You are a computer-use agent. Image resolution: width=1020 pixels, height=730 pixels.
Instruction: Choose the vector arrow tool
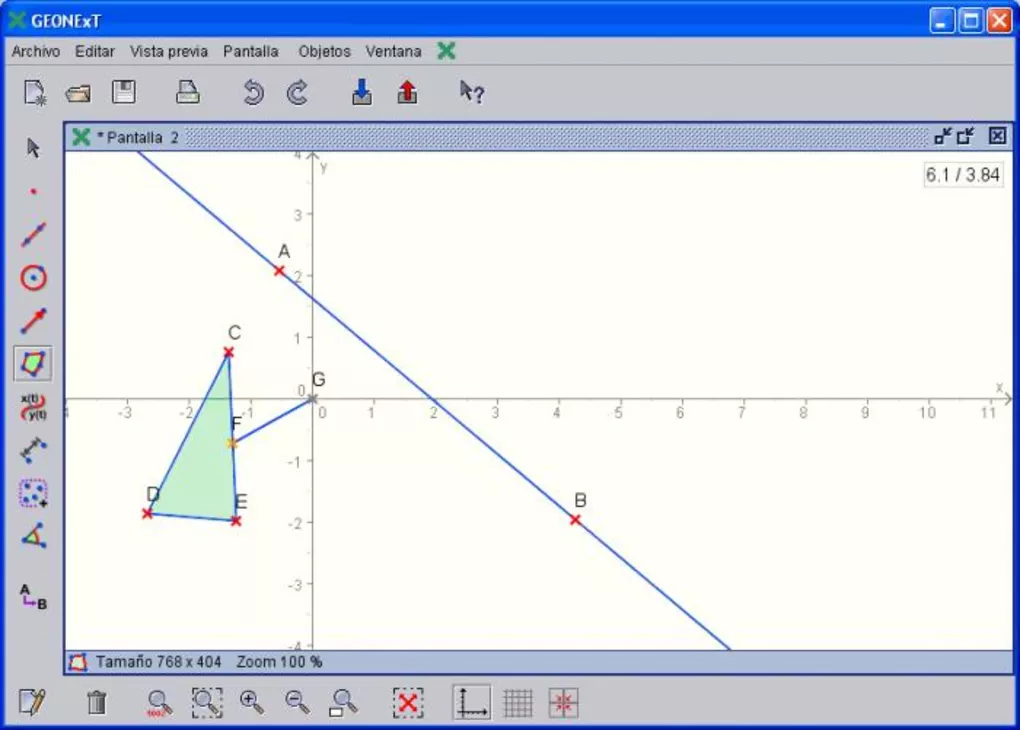click(x=34, y=321)
